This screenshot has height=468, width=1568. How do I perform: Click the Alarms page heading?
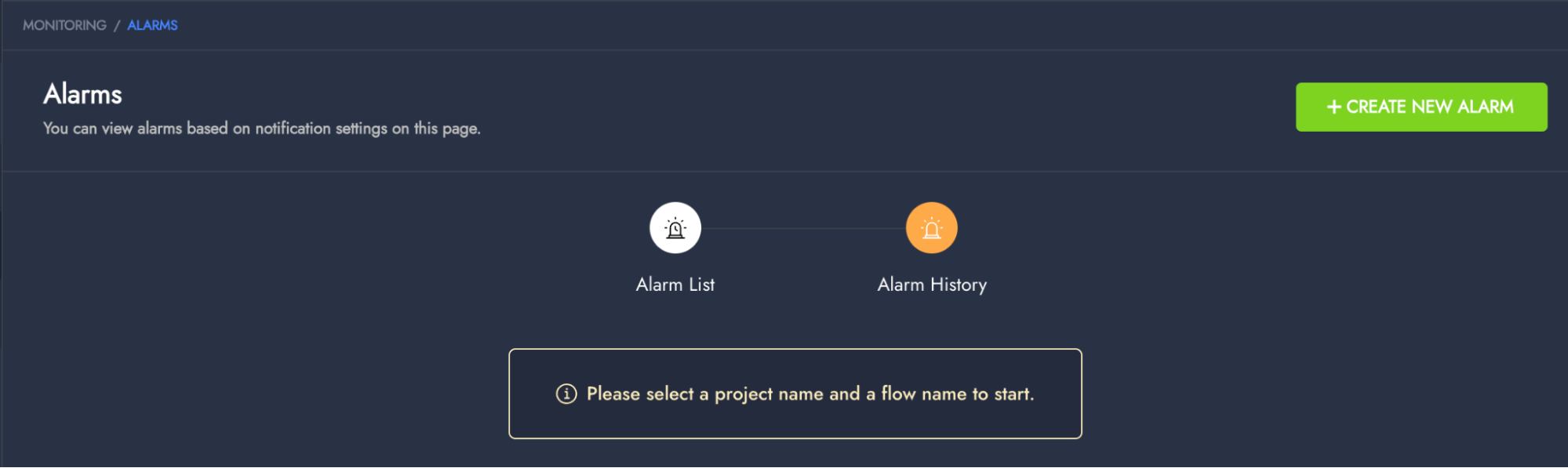pos(82,94)
